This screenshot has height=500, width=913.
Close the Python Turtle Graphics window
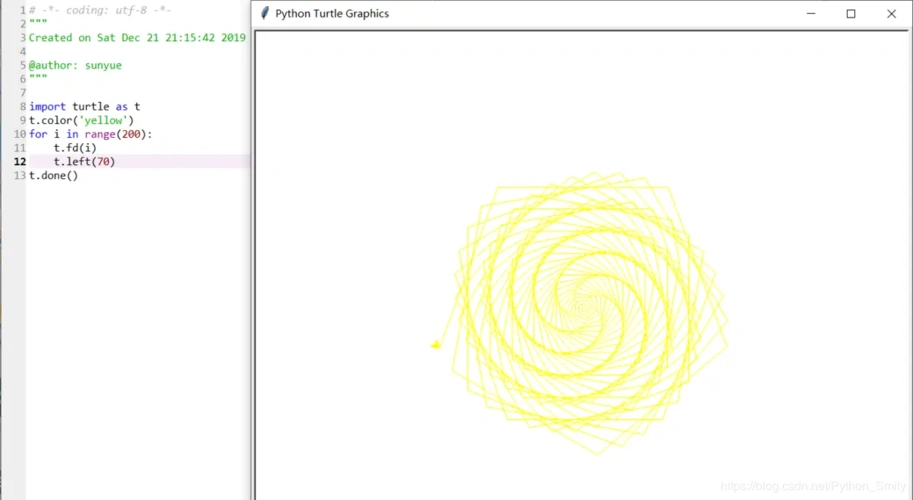891,14
